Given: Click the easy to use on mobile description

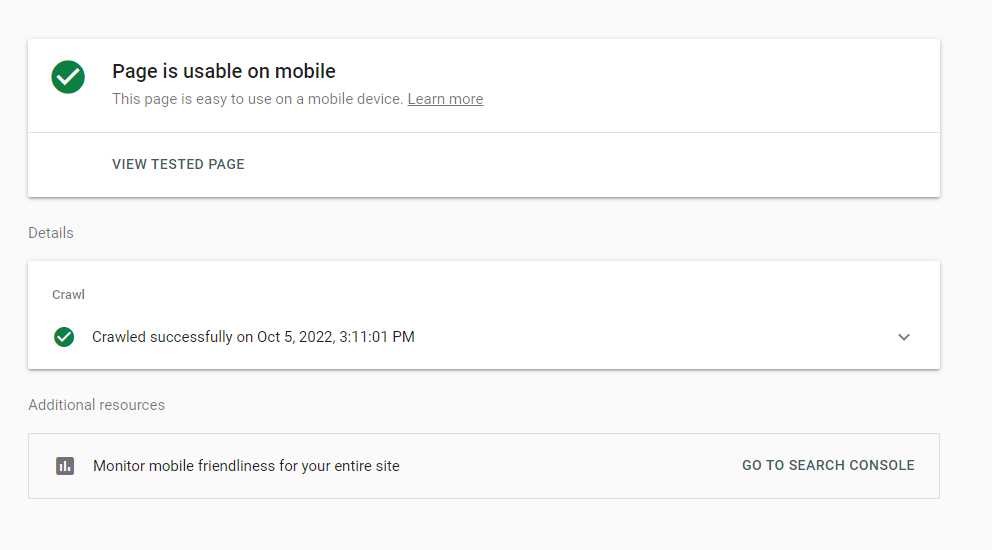Looking at the screenshot, I should [x=257, y=99].
